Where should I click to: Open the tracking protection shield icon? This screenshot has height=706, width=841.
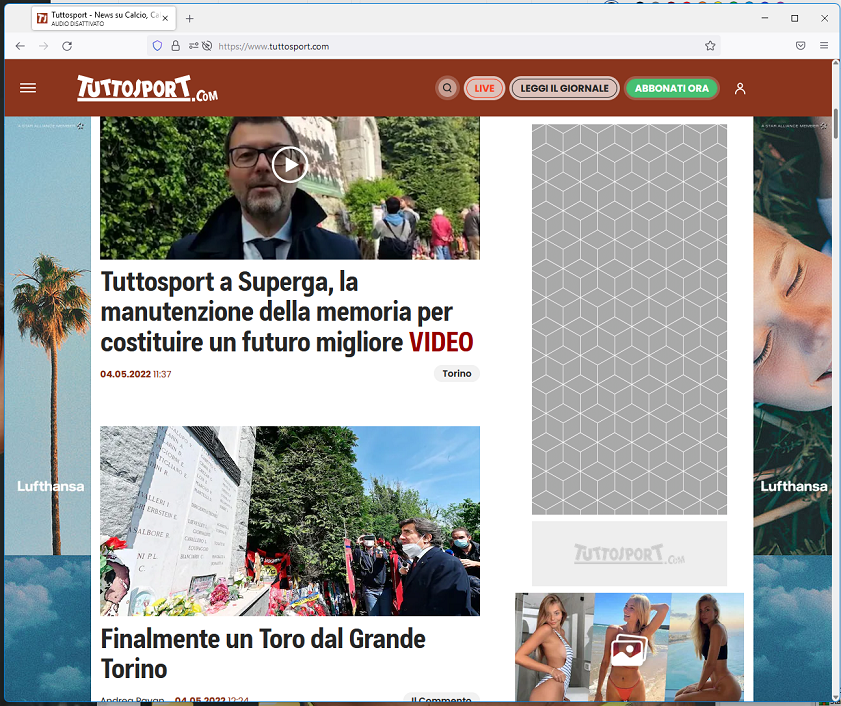click(157, 46)
